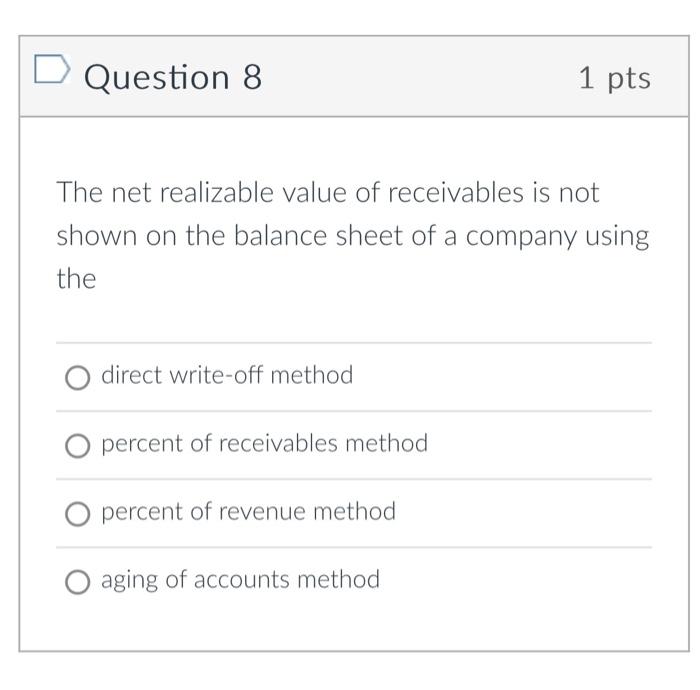
Task: Click the word 'Question' in the header
Action: (x=157, y=77)
